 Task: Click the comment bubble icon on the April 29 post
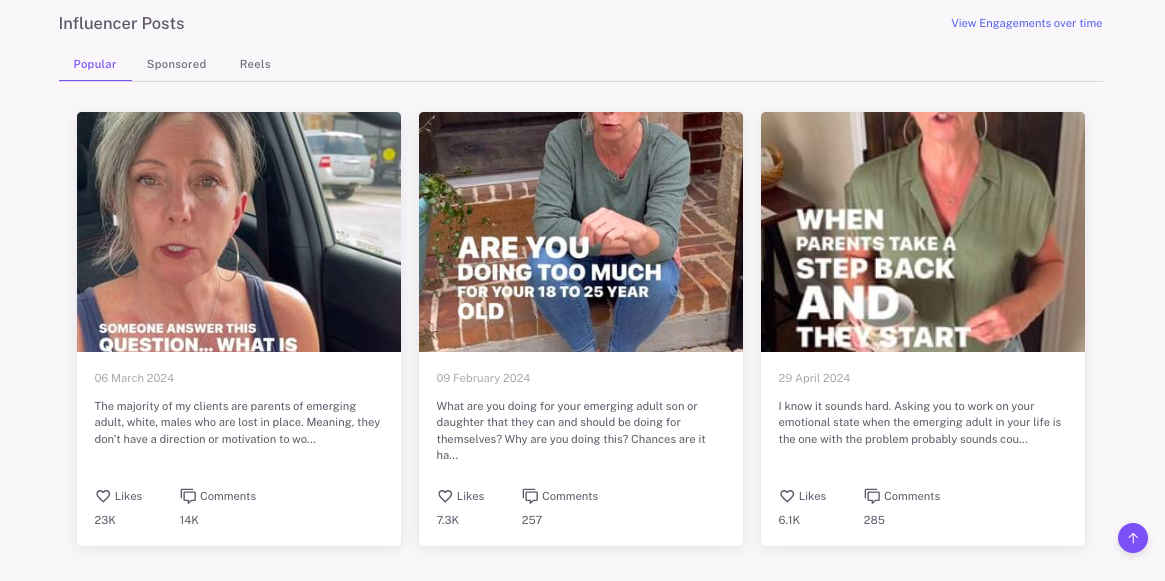872,495
